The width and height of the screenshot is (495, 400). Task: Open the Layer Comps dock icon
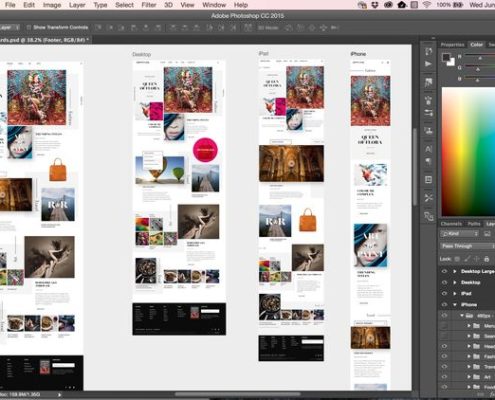428,180
